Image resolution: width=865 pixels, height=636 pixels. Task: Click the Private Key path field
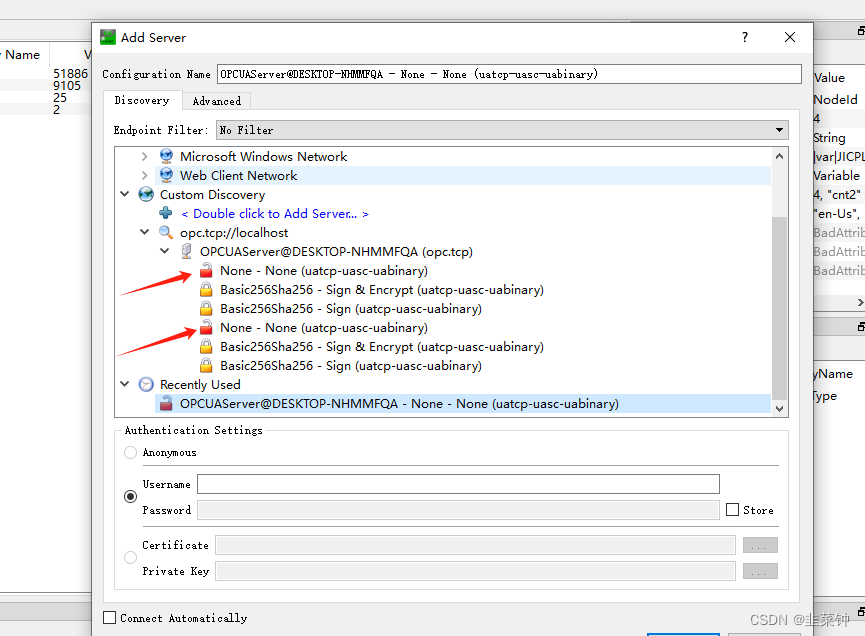[x=475, y=571]
